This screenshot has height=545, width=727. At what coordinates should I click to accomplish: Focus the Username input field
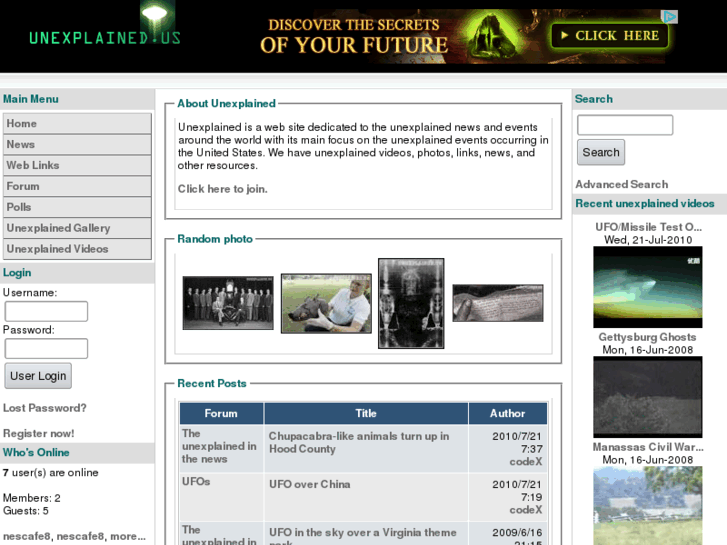click(46, 311)
